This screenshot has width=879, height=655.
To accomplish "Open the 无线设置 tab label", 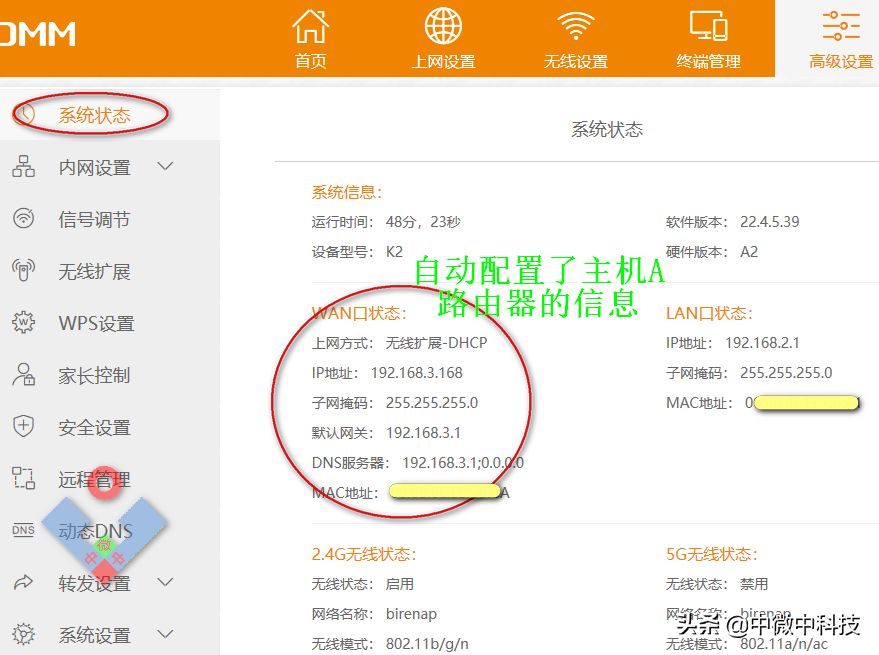I will (576, 61).
